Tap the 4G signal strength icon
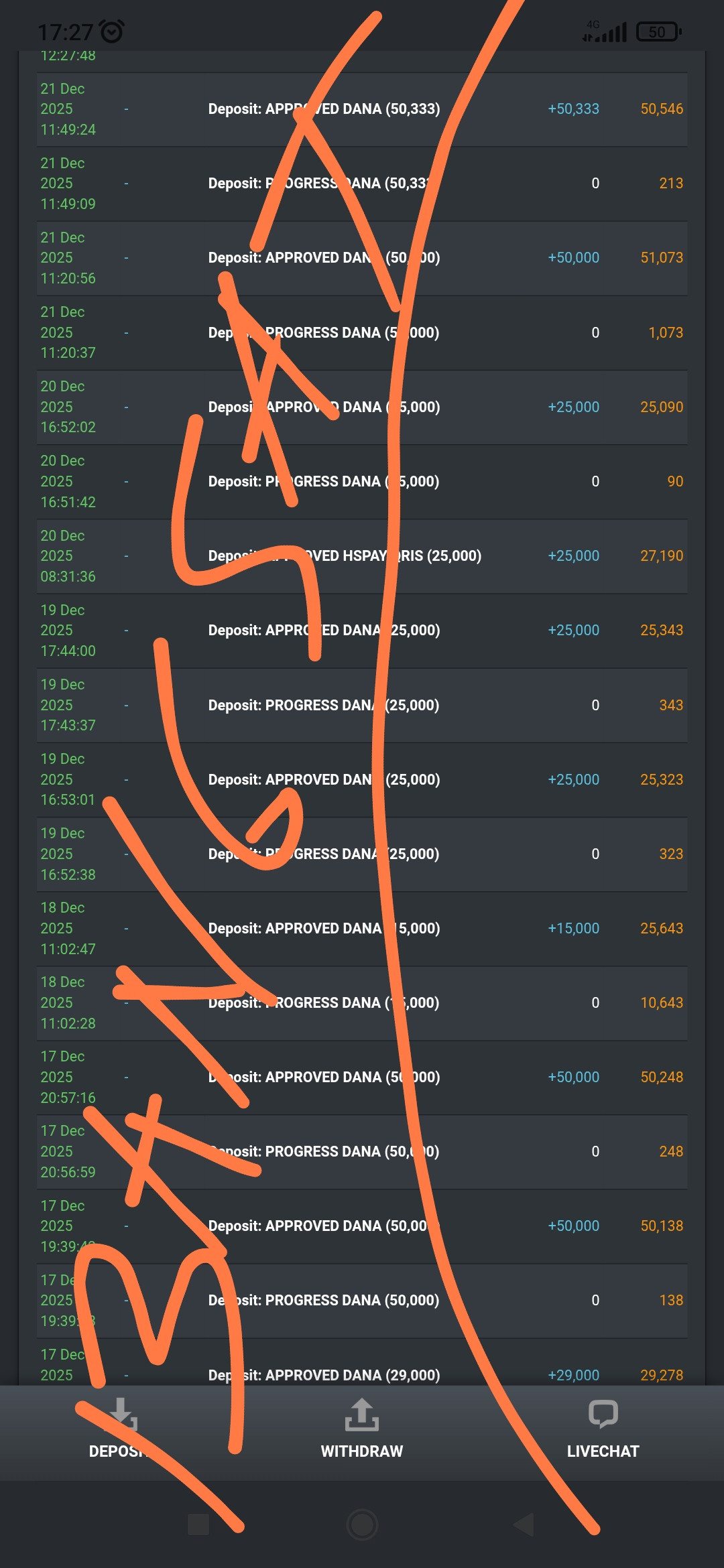The width and height of the screenshot is (724, 1568). (605, 31)
